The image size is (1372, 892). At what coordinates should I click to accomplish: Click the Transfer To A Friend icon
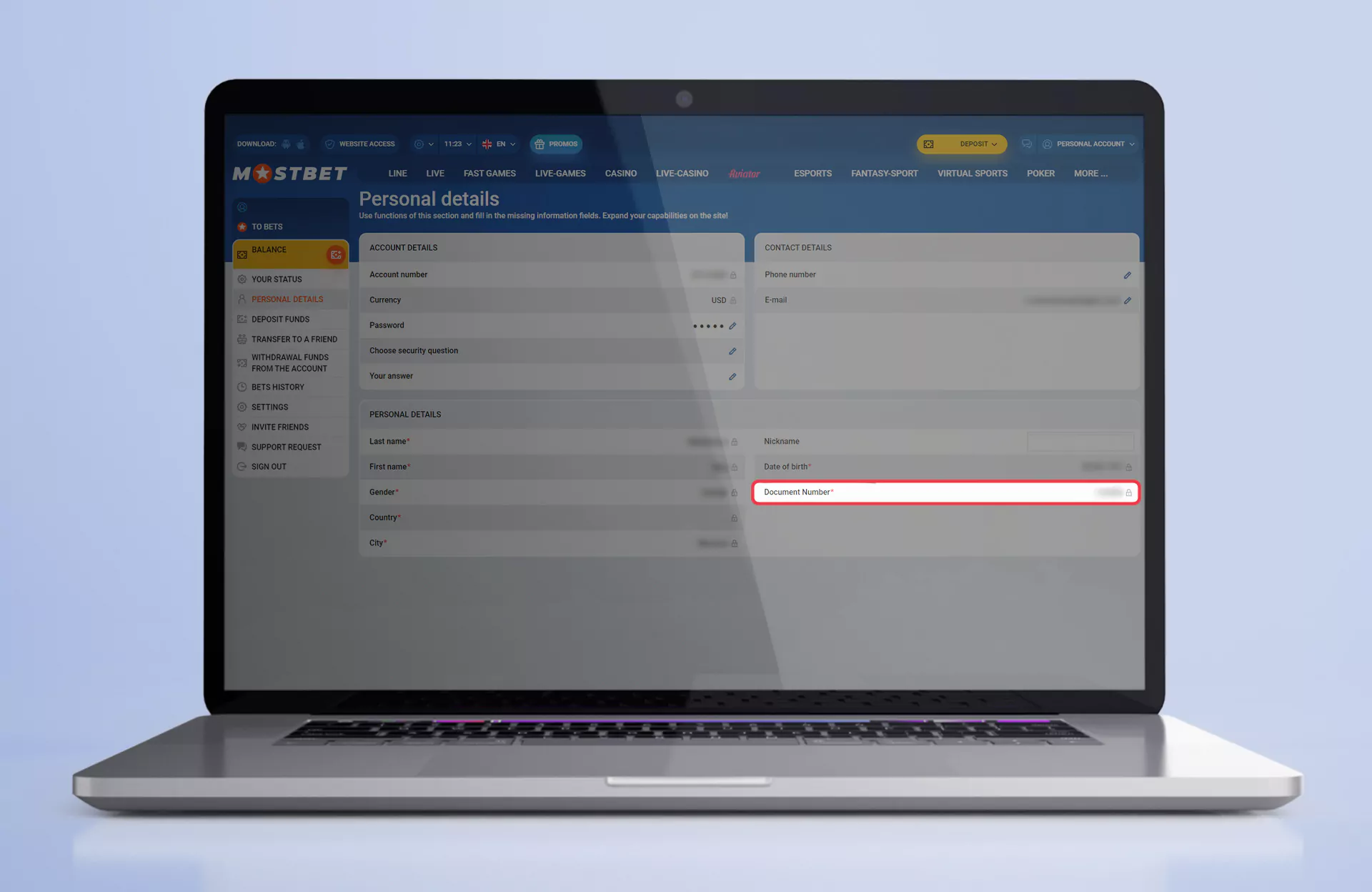pos(243,338)
